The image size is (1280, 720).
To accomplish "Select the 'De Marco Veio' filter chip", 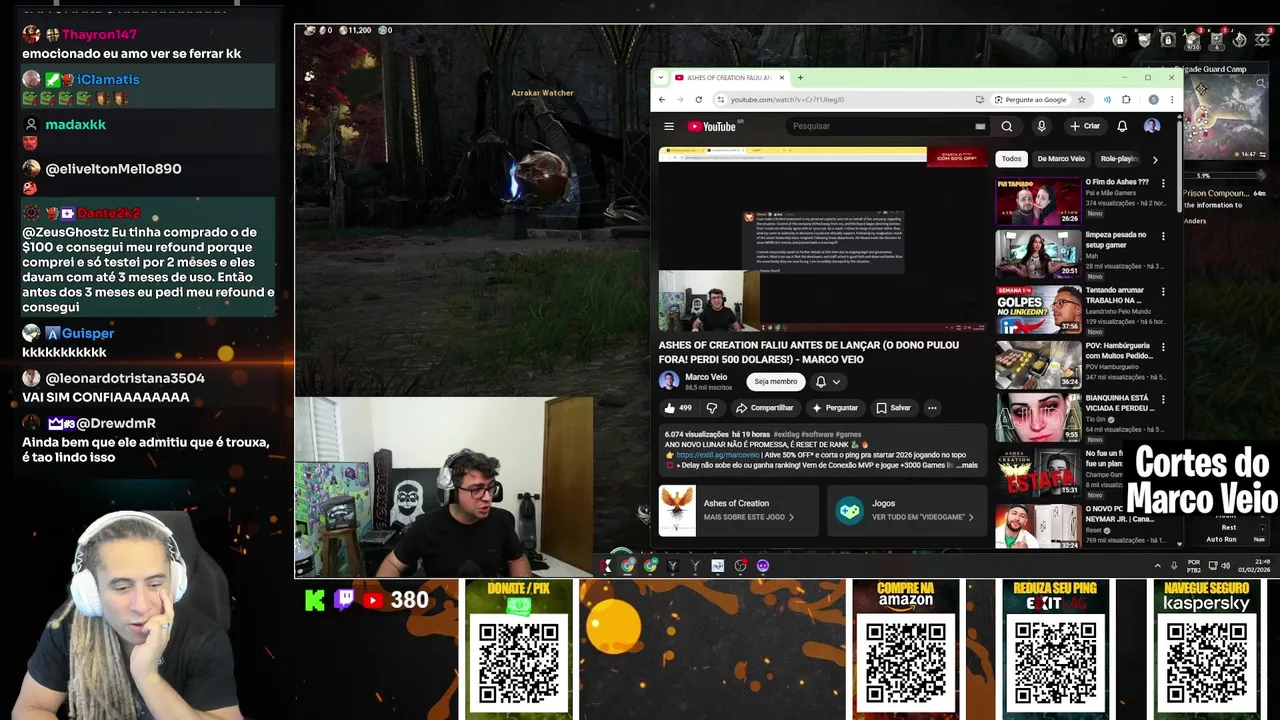I will pyautogui.click(x=1061, y=159).
